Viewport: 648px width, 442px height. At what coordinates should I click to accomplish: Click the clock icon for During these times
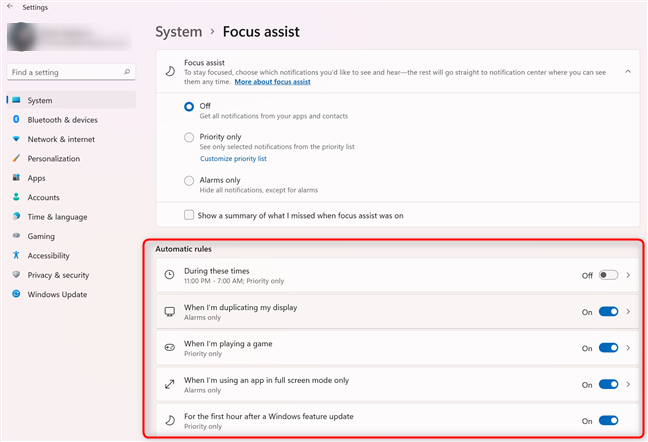(x=169, y=275)
